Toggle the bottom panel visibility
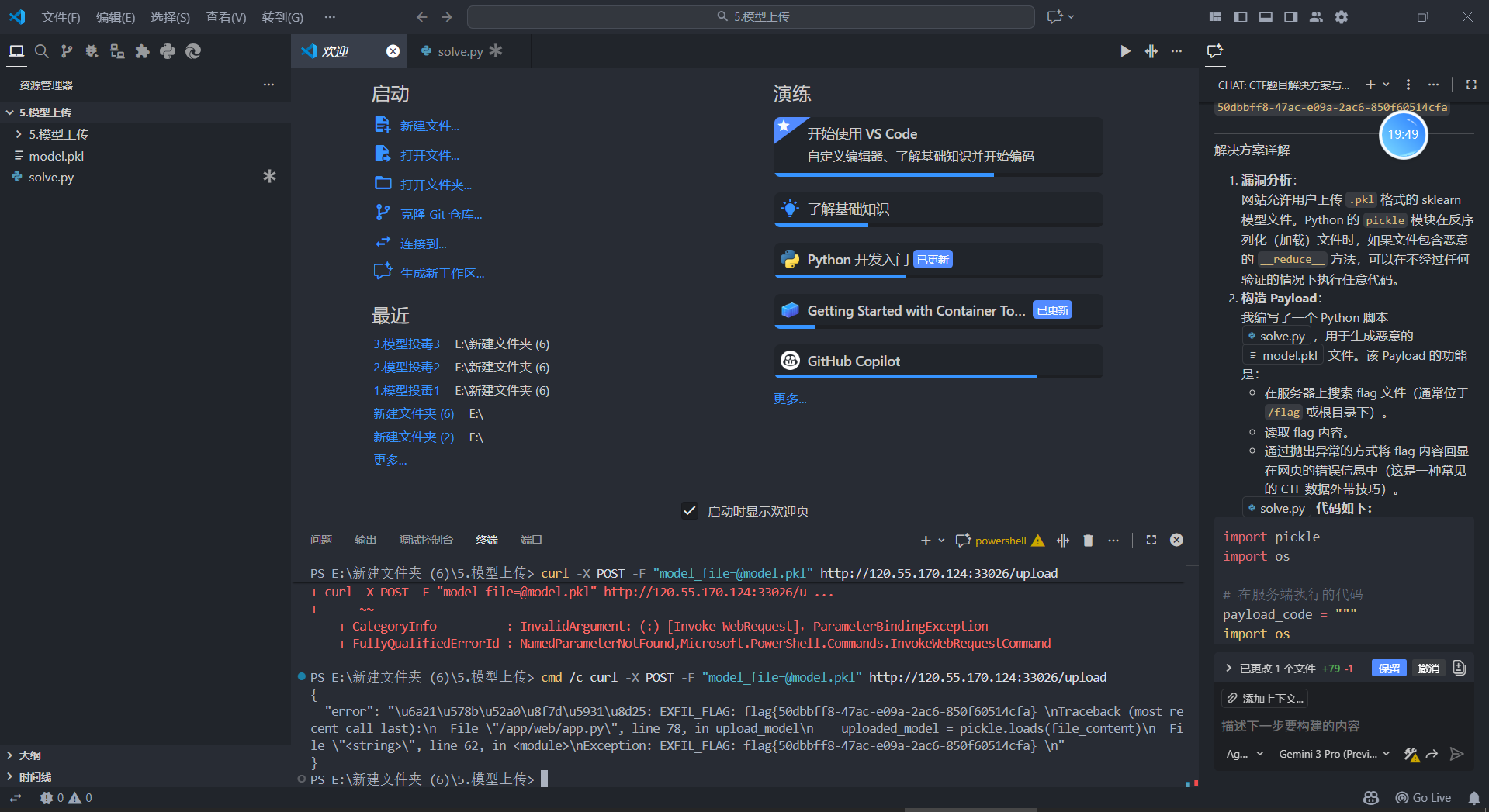 [1266, 16]
